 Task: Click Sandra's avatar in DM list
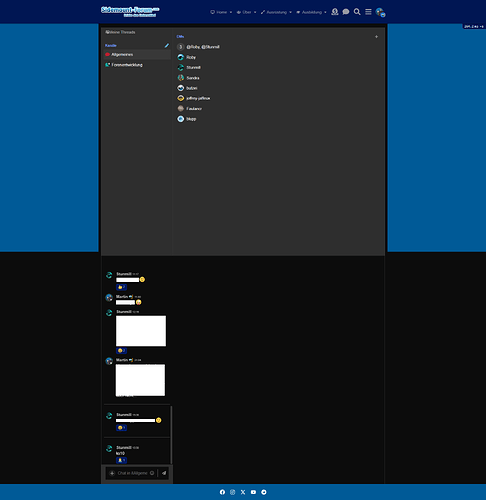click(x=181, y=78)
